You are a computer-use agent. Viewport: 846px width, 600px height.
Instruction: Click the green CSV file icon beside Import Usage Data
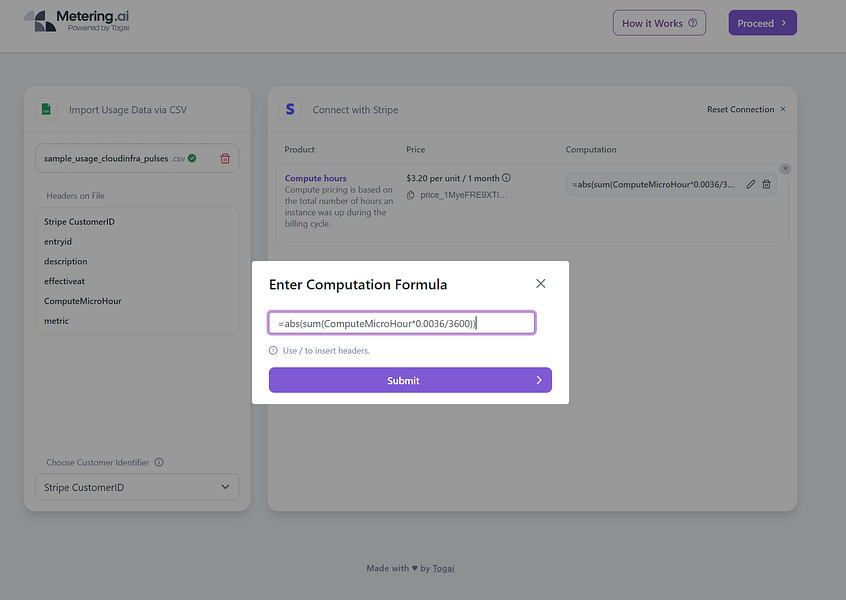(47, 109)
